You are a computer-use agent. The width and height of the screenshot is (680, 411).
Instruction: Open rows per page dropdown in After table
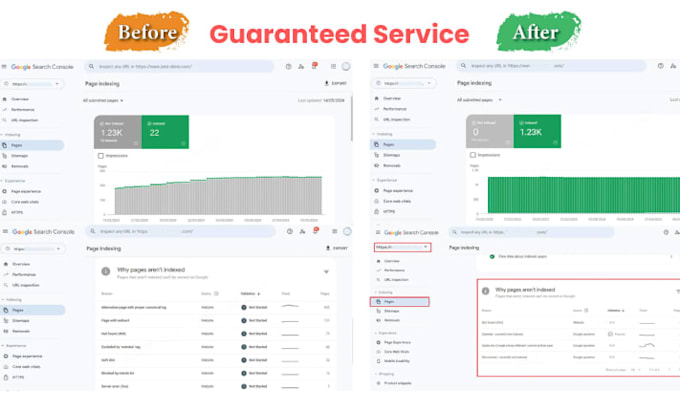tap(635, 370)
